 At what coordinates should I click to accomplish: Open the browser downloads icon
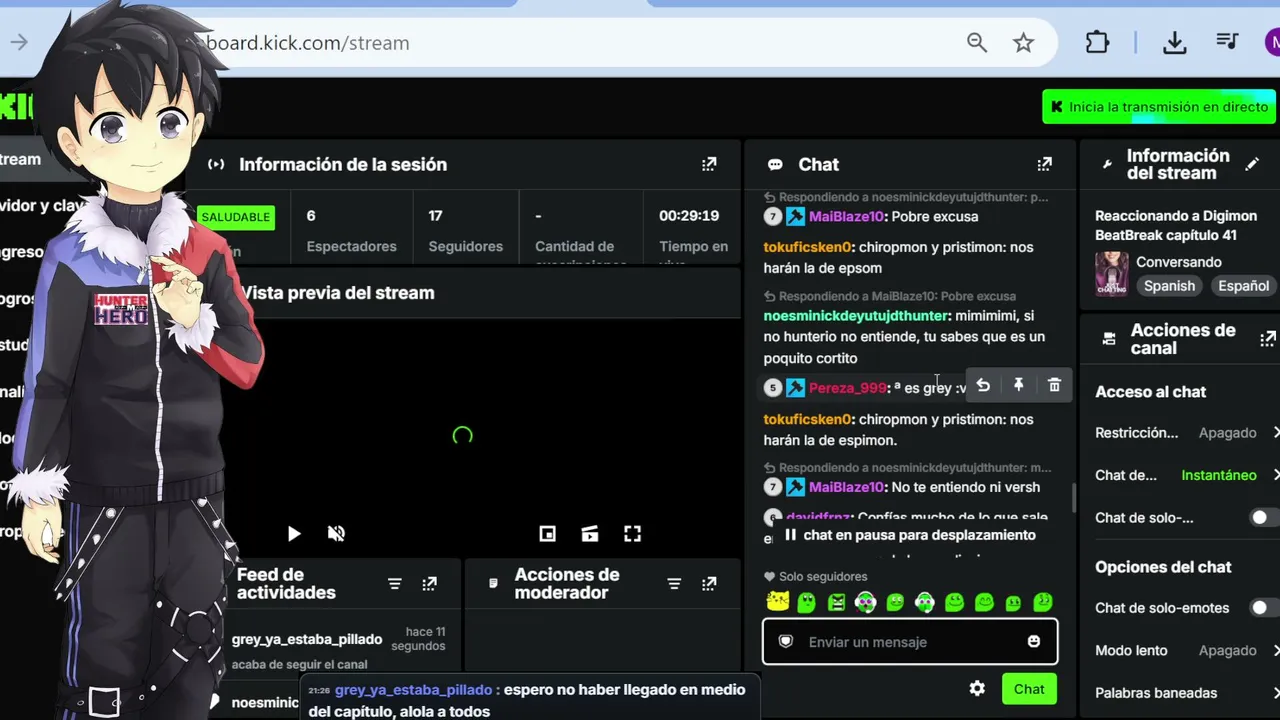tap(1175, 42)
